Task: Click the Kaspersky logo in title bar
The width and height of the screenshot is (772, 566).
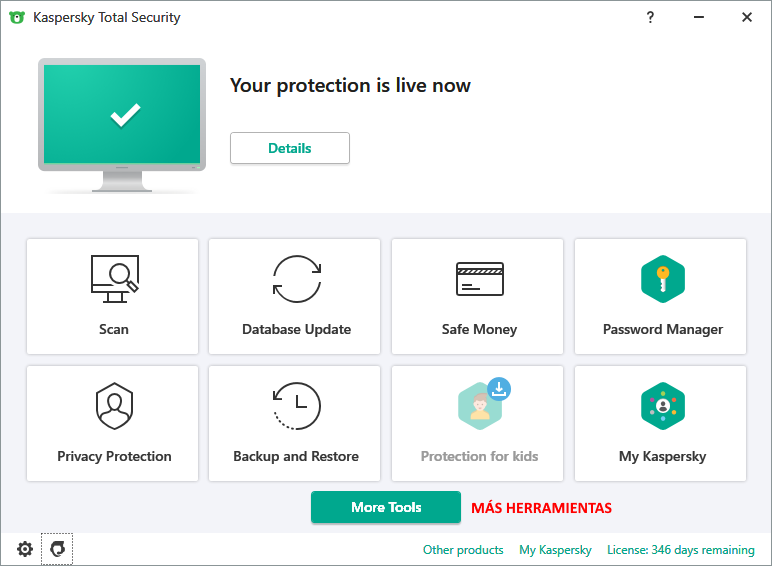Action: [17, 17]
